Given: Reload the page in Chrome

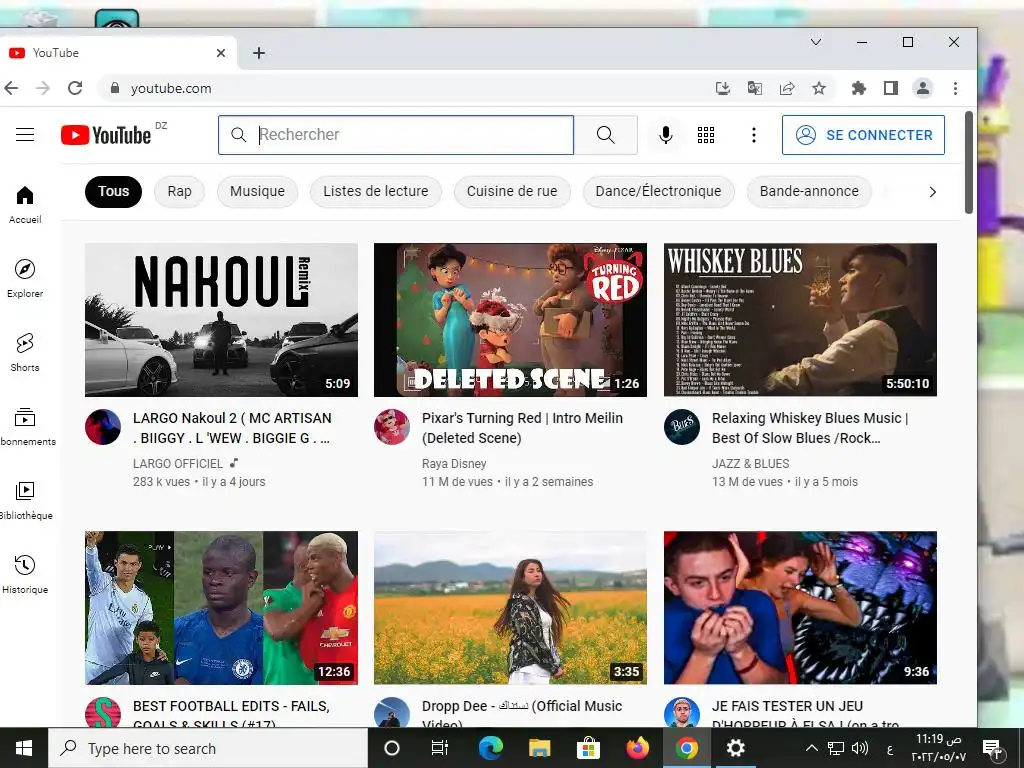Looking at the screenshot, I should [x=75, y=88].
